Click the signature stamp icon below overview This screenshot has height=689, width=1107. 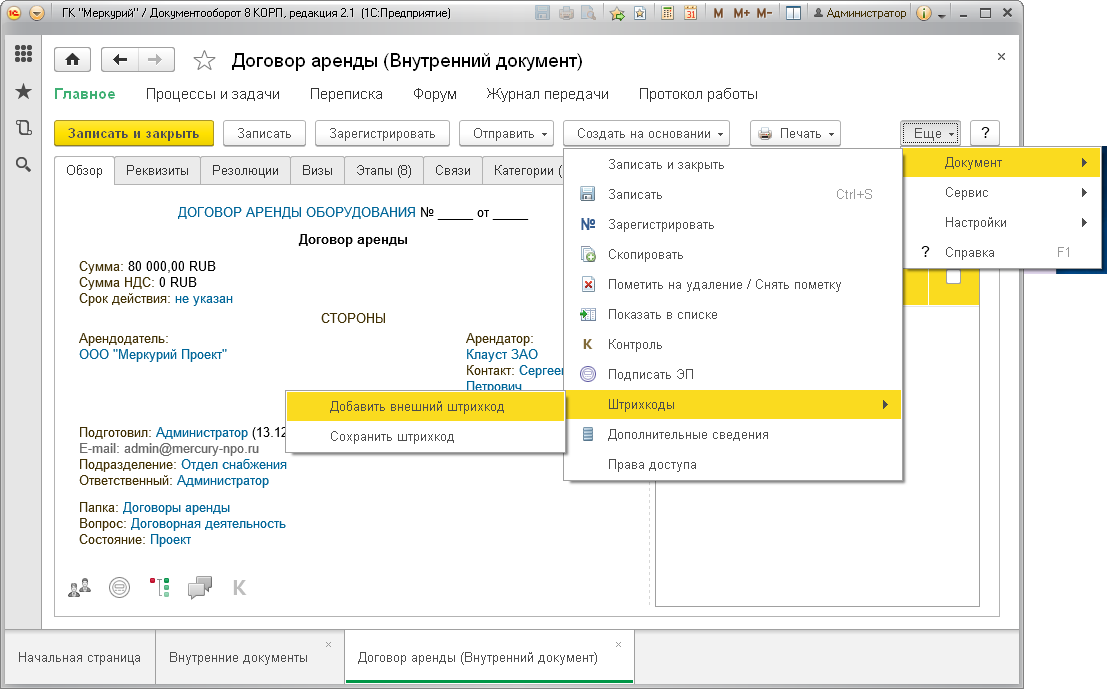(119, 587)
